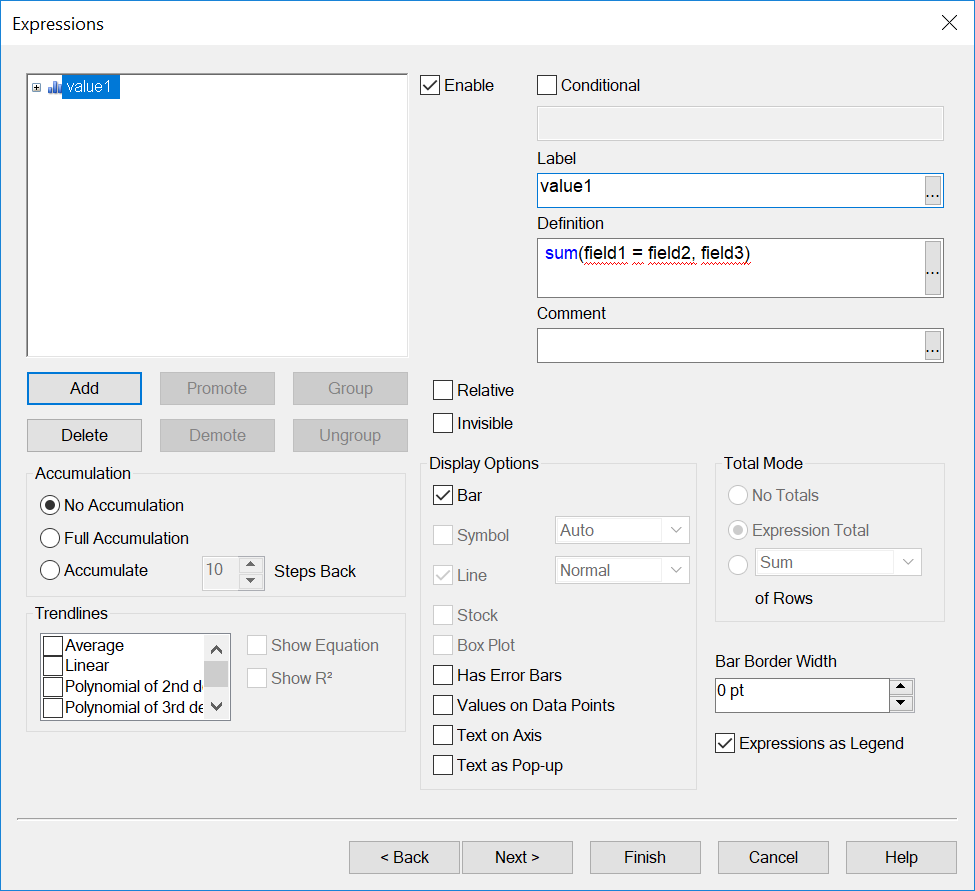Check Polynomial of 3rd degree trendline
Viewport: 975px width, 891px height.
point(53,708)
